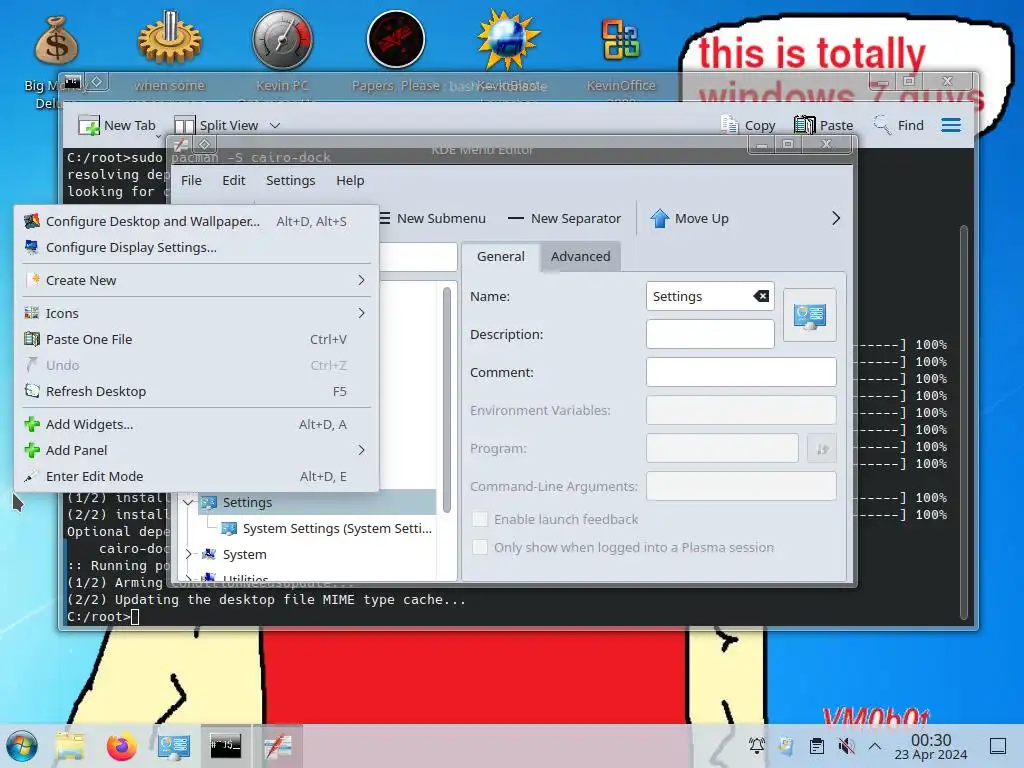Open the Create New submenu
The width and height of the screenshot is (1024, 768).
pyautogui.click(x=196, y=280)
